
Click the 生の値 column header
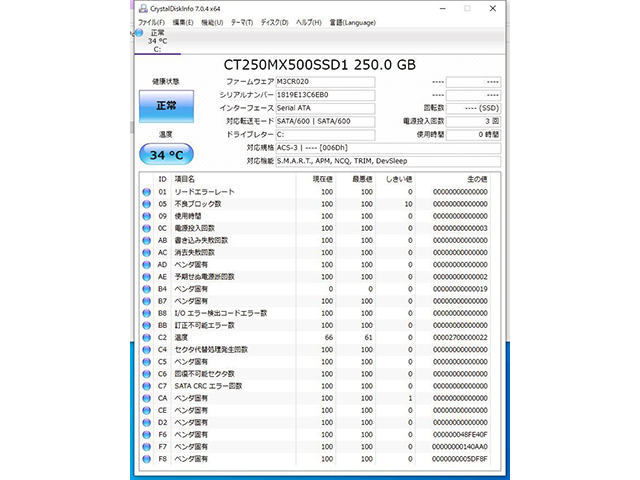point(477,179)
